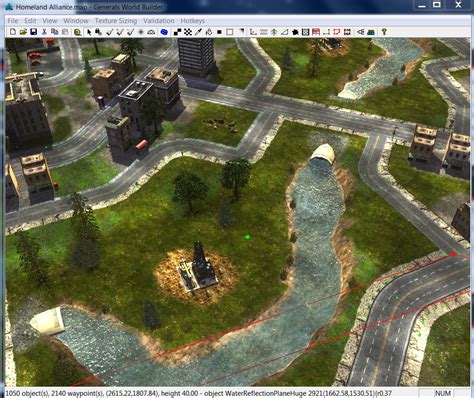
Task: Select the scissors Cut icon
Action: point(44,32)
